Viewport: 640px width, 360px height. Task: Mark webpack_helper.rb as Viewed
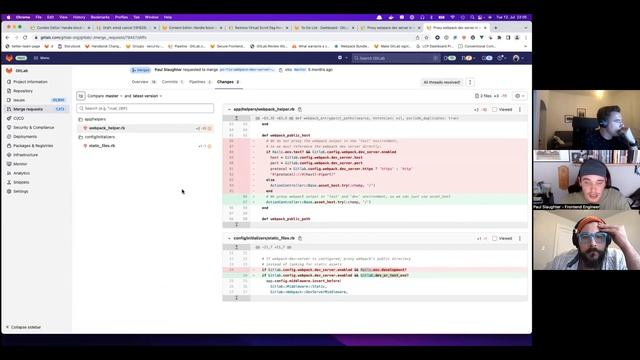pos(495,109)
